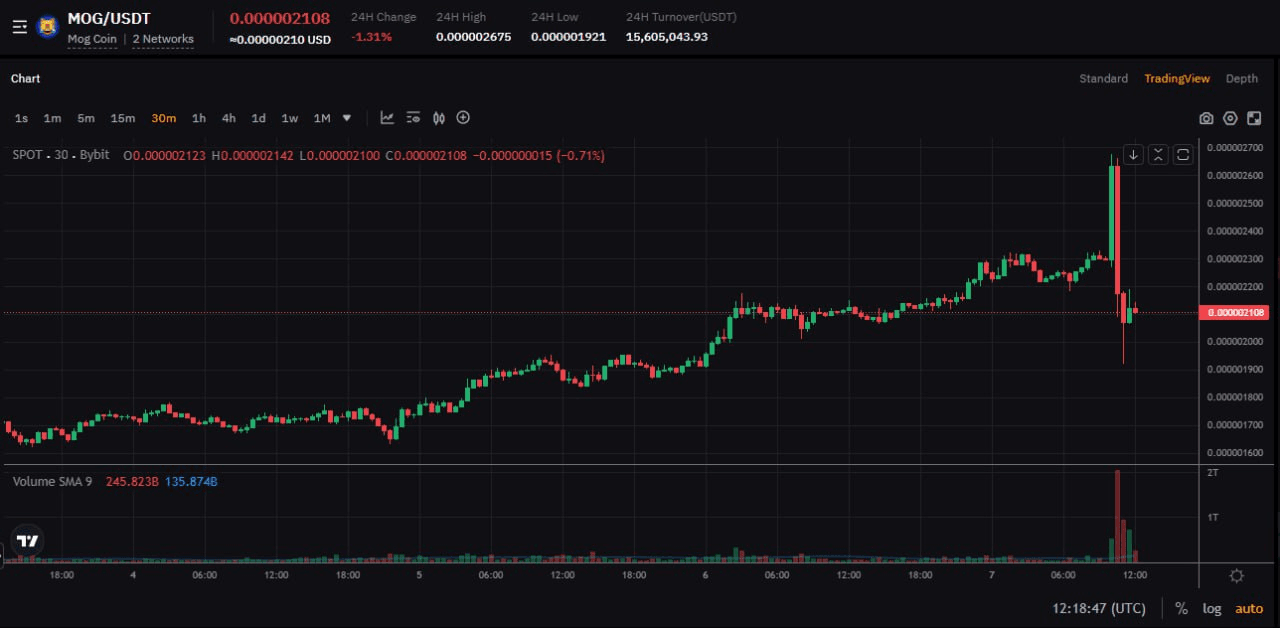Click the bracket fit-screen icon on chart

1183,155
